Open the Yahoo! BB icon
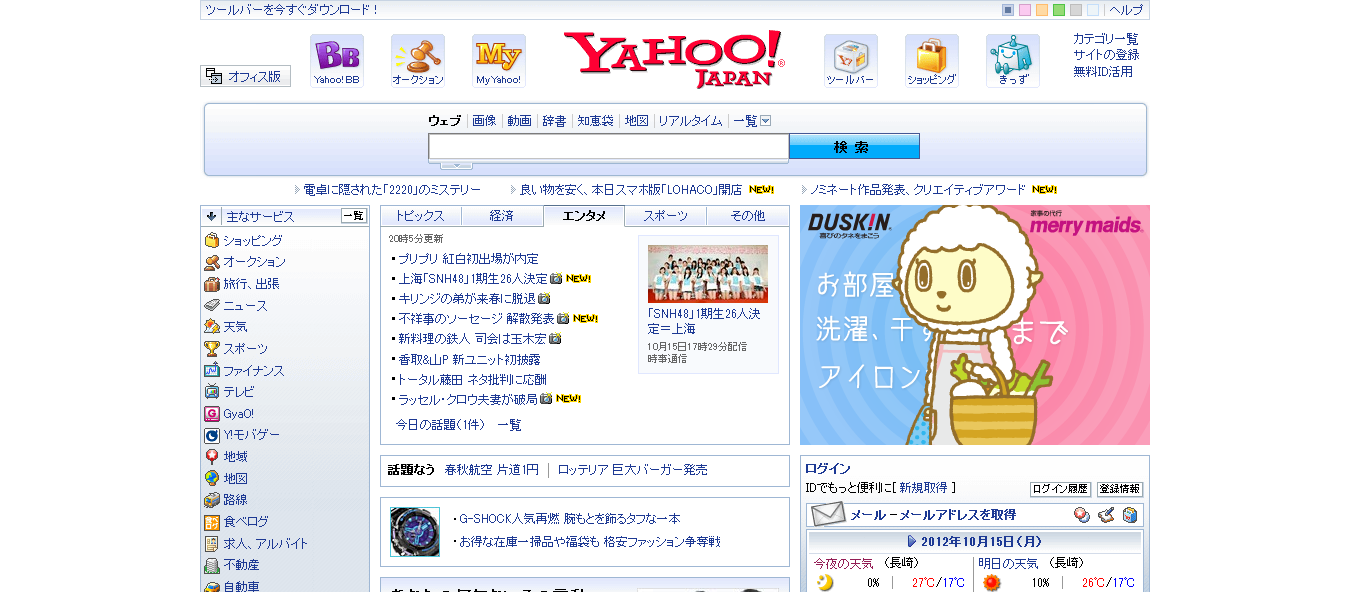The image size is (1349, 592). [x=337, y=61]
